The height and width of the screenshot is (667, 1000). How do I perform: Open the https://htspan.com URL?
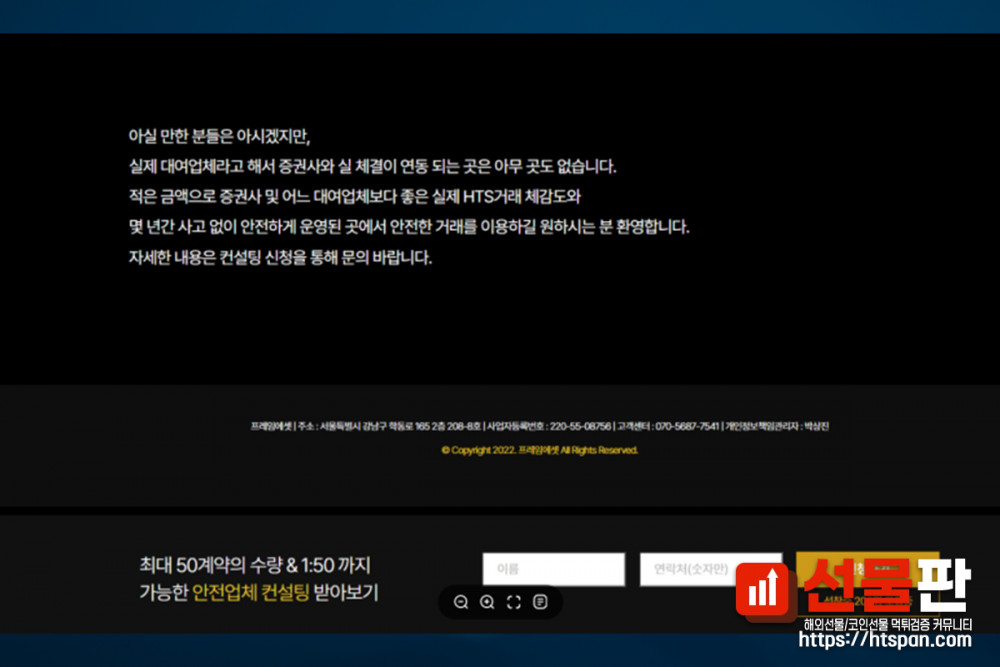[886, 641]
